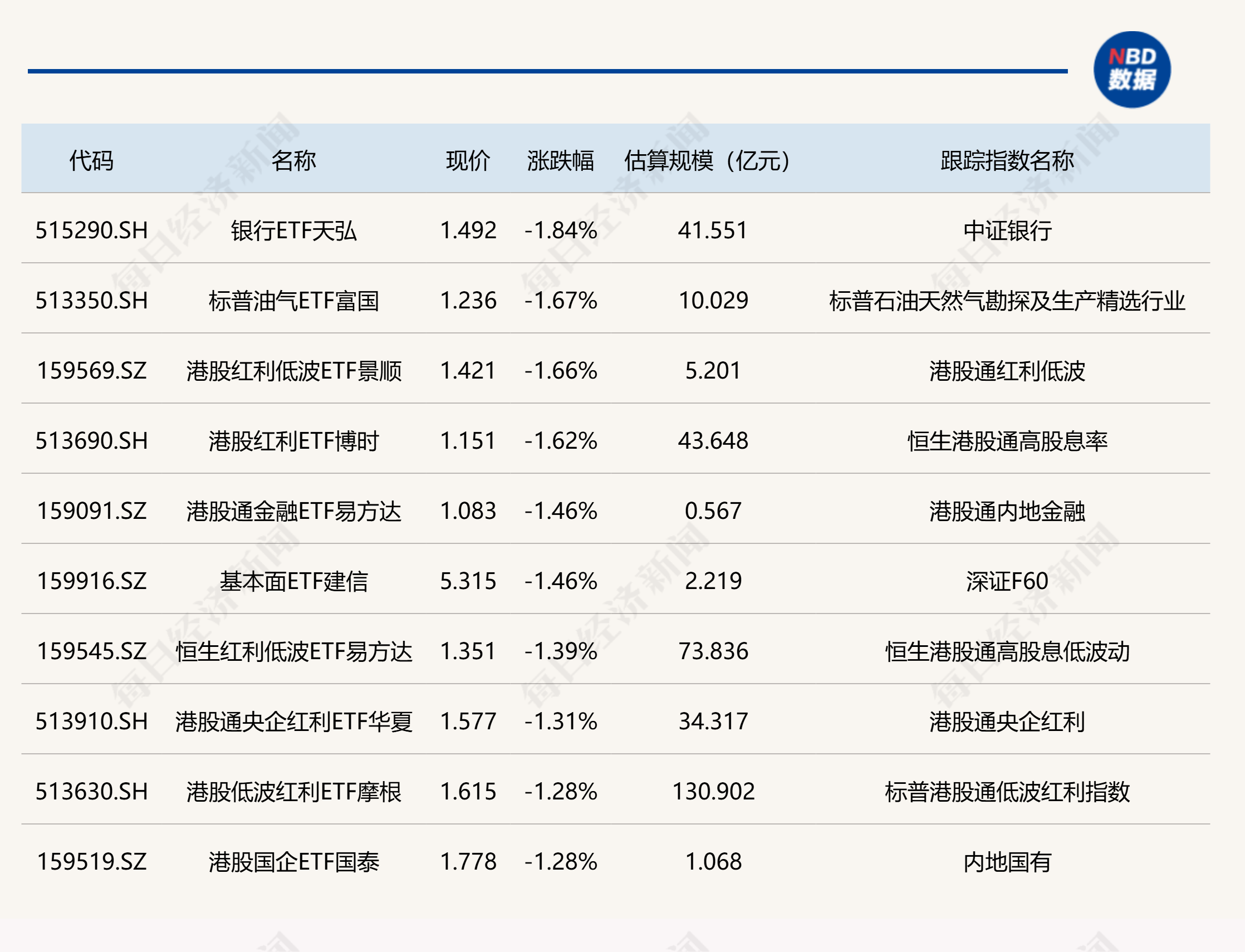Click the change value -1.84%
The width and height of the screenshot is (1245, 952).
[x=561, y=230]
